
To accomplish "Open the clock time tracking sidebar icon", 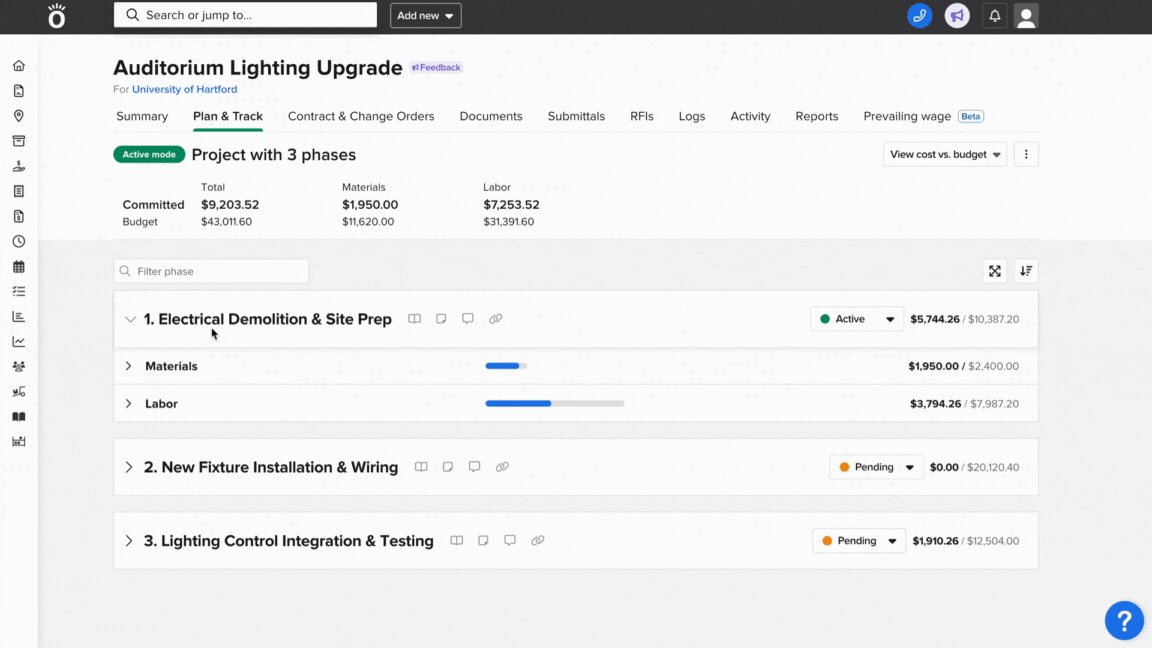I will point(18,241).
